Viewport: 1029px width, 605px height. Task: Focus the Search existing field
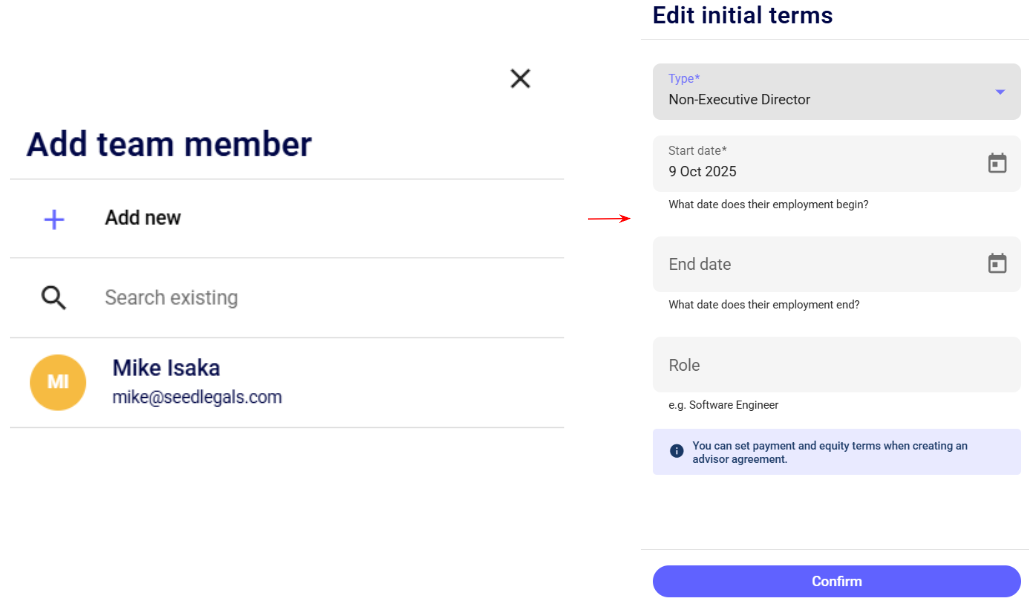(300, 298)
